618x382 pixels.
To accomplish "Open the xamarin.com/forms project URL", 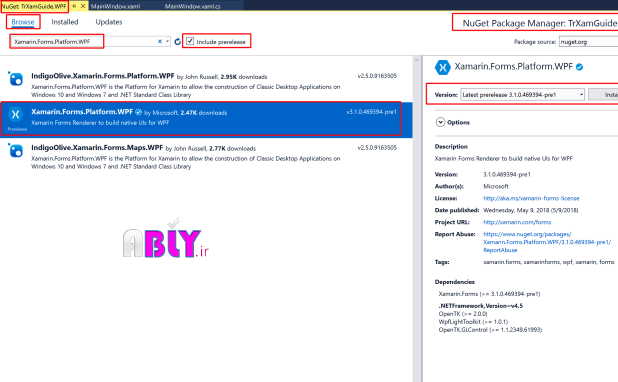I will (517, 222).
